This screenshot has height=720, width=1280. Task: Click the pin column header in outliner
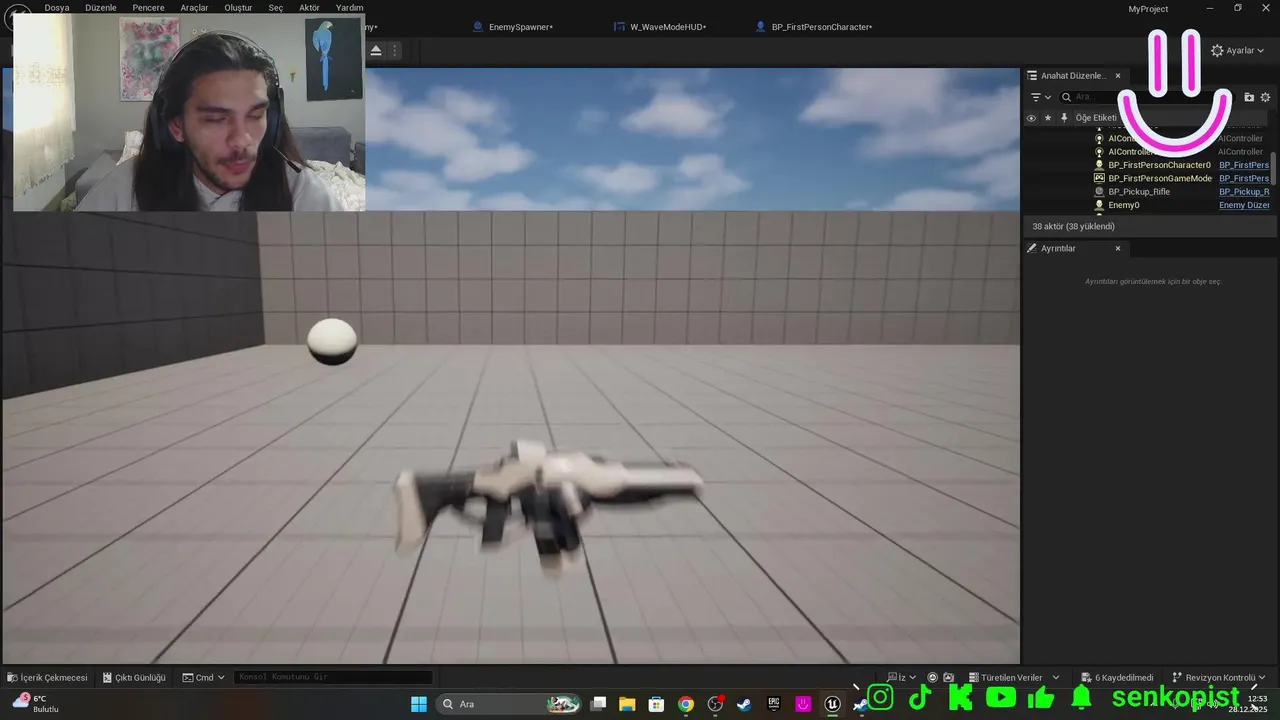[x=1064, y=117]
